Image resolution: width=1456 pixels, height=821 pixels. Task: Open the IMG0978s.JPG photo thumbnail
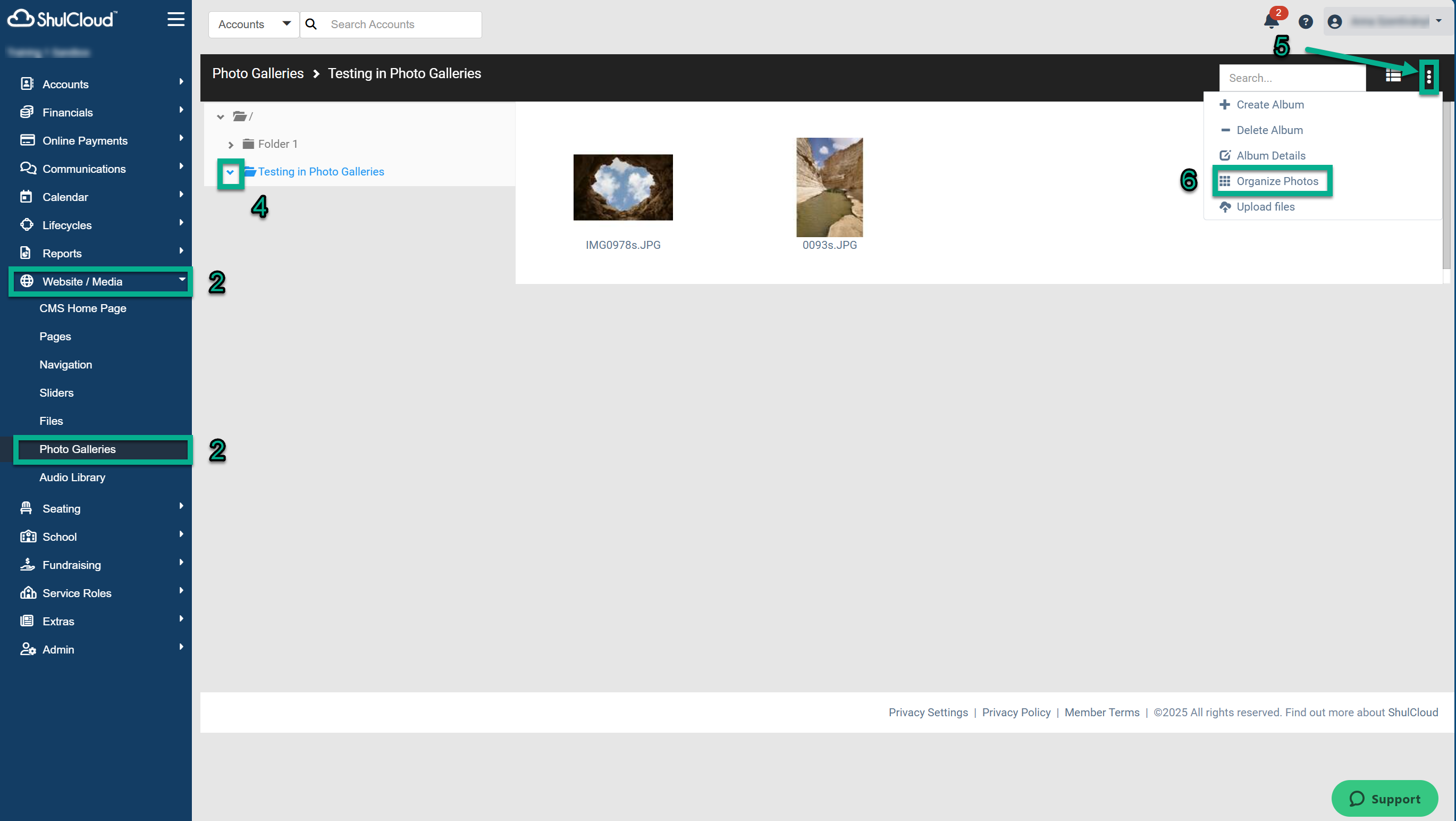(x=623, y=187)
